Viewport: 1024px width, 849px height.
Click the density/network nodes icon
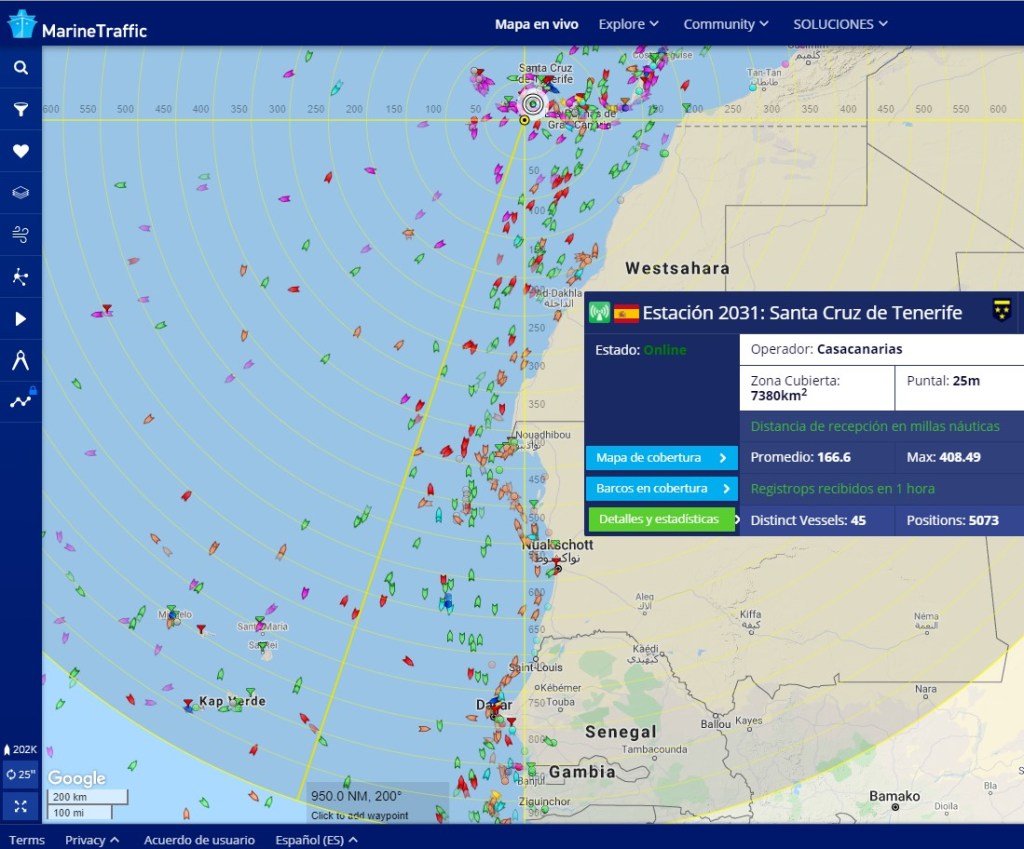tap(21, 277)
